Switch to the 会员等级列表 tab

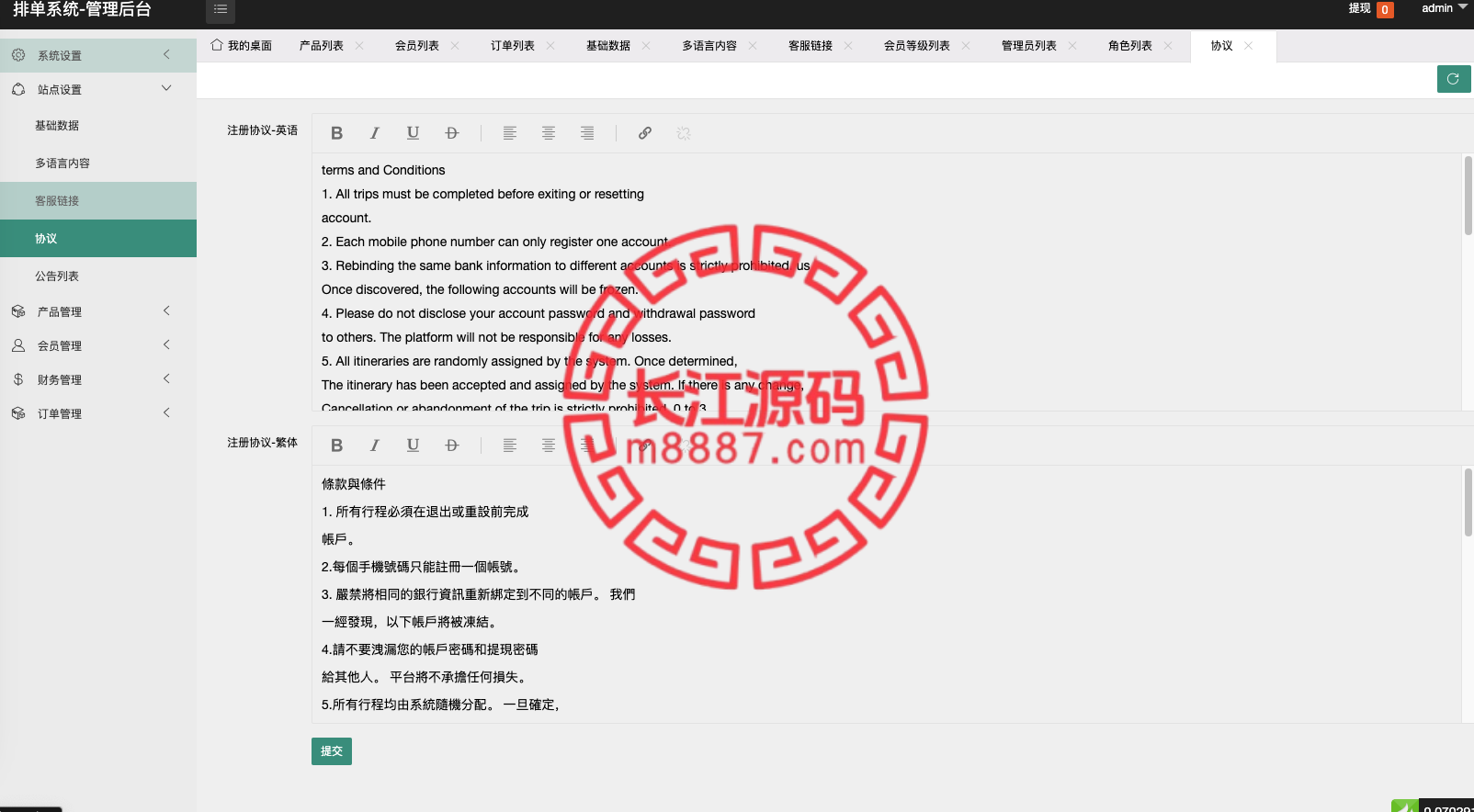coord(917,46)
